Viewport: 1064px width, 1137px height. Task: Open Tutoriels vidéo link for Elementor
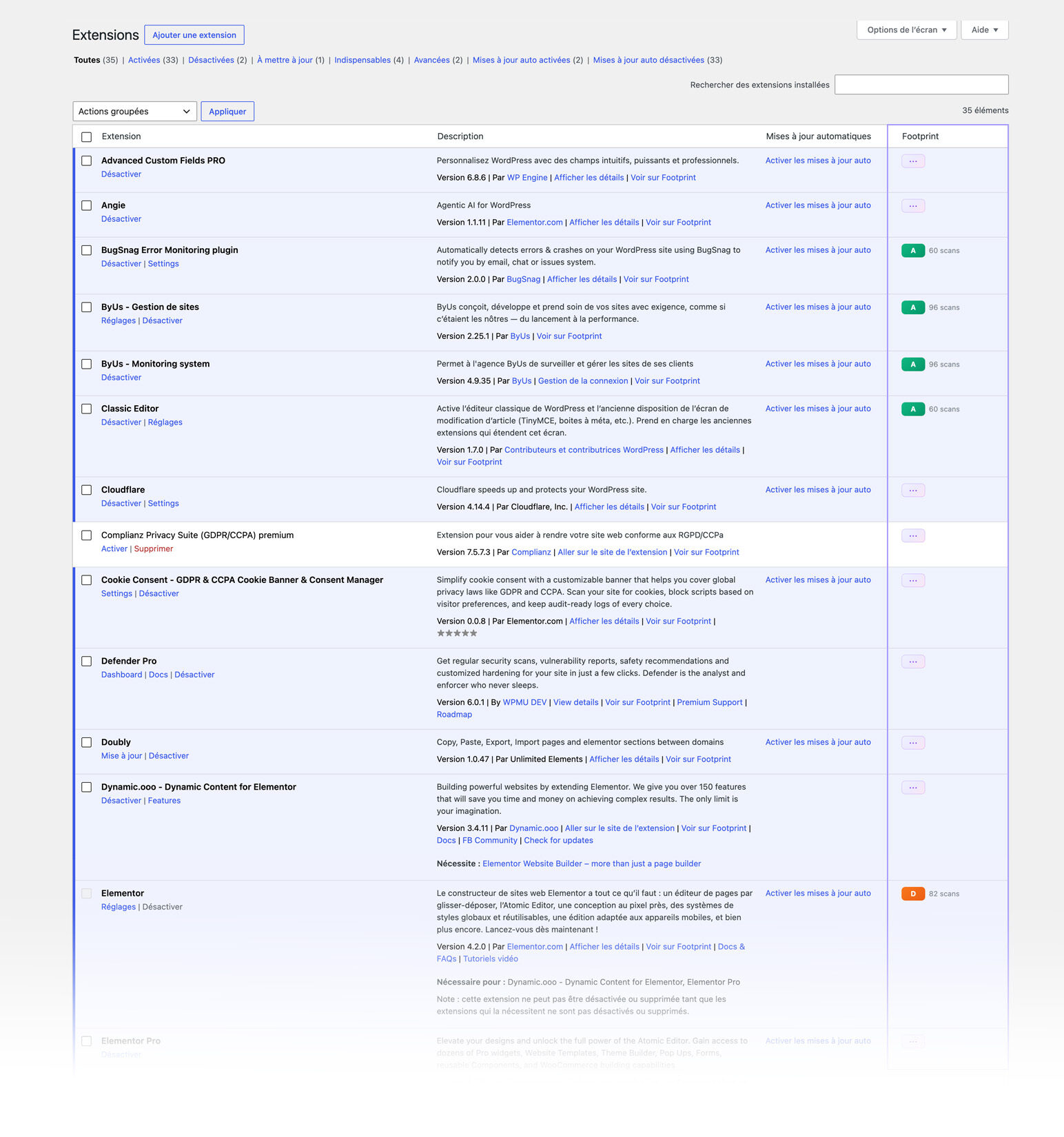pyautogui.click(x=491, y=959)
